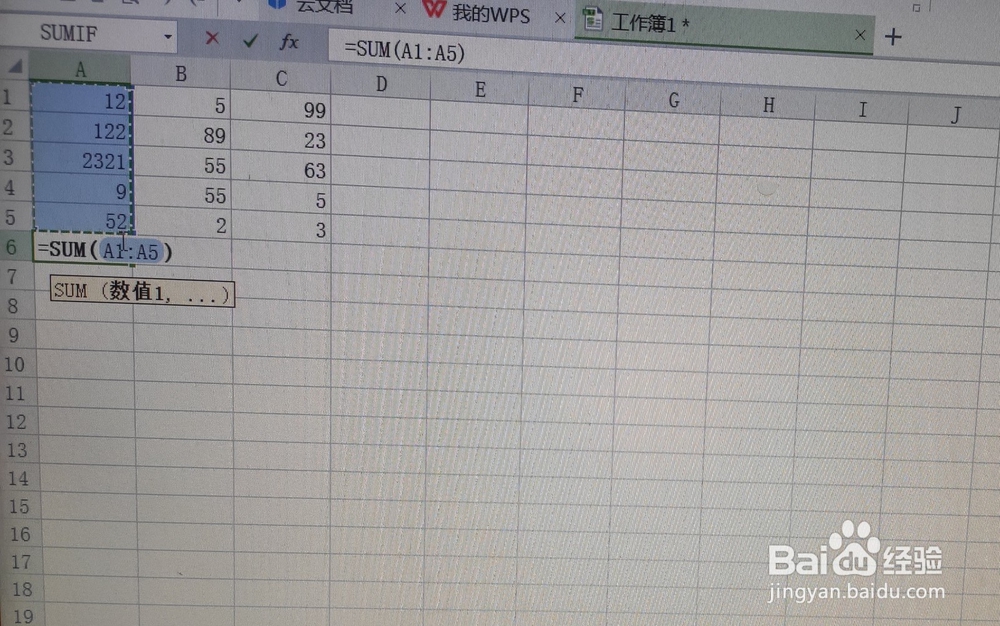Viewport: 1000px width, 626px height.
Task: Select column J header
Action: click(955, 115)
